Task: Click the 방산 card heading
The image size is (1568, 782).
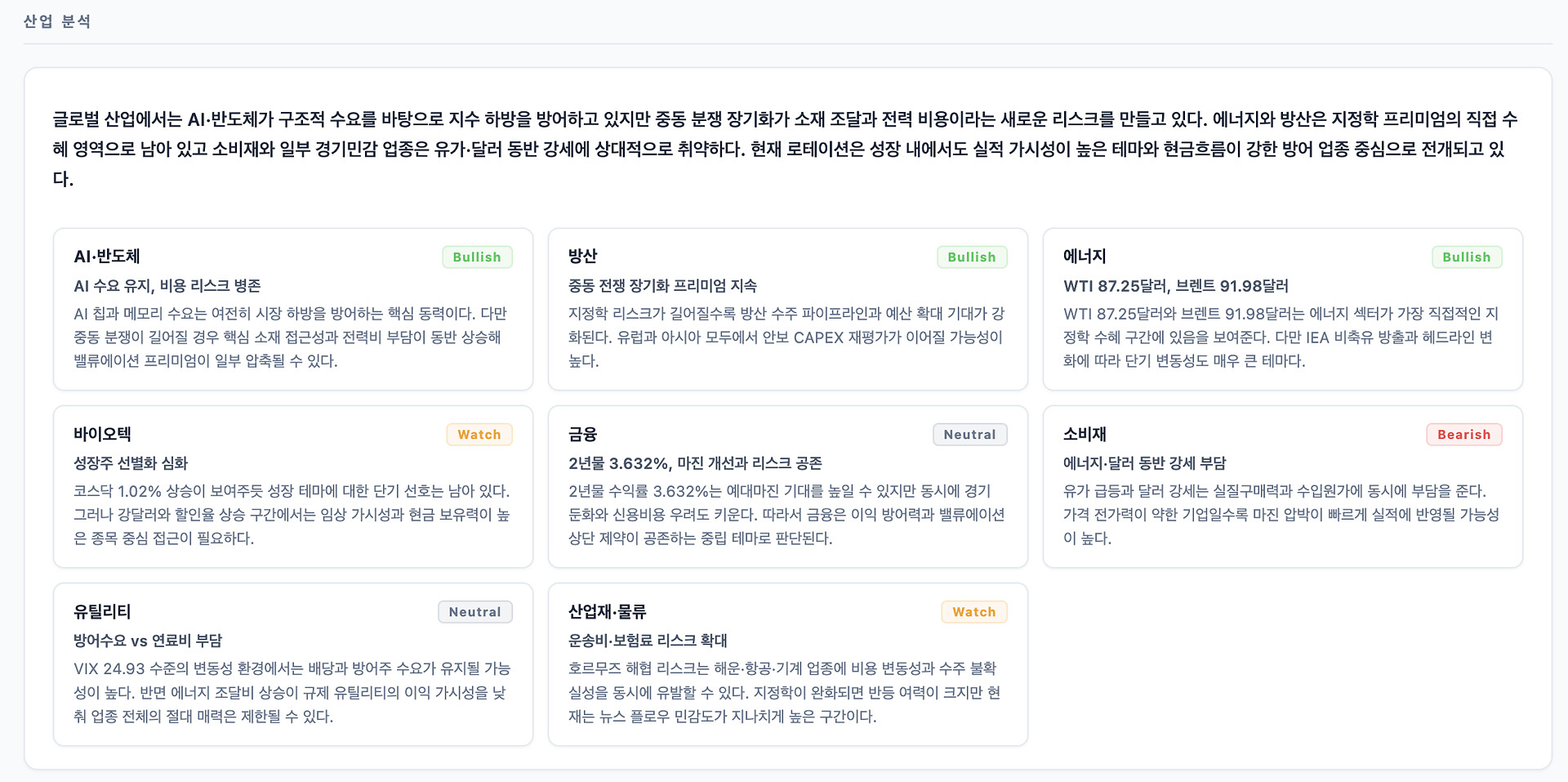Action: pyautogui.click(x=583, y=257)
